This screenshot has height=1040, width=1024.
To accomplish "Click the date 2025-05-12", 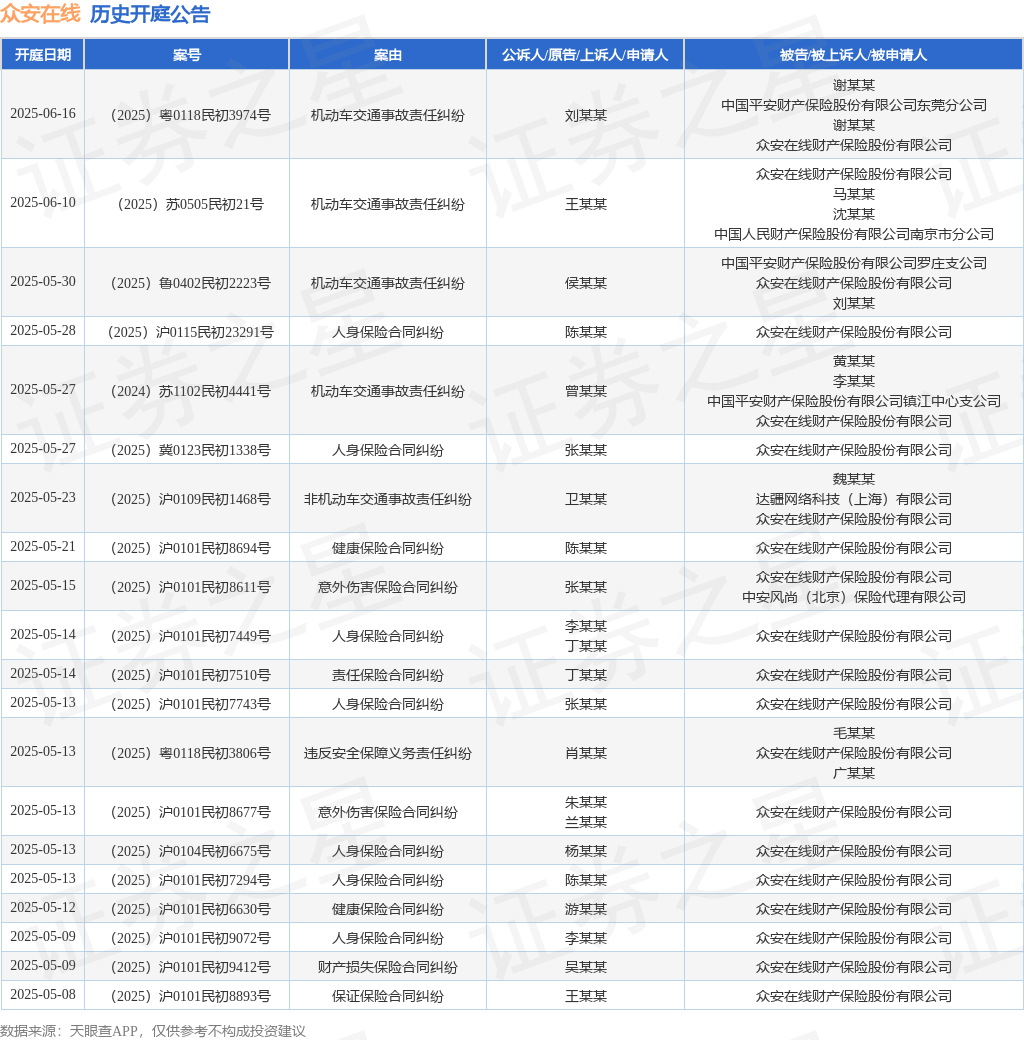I will (43, 907).
